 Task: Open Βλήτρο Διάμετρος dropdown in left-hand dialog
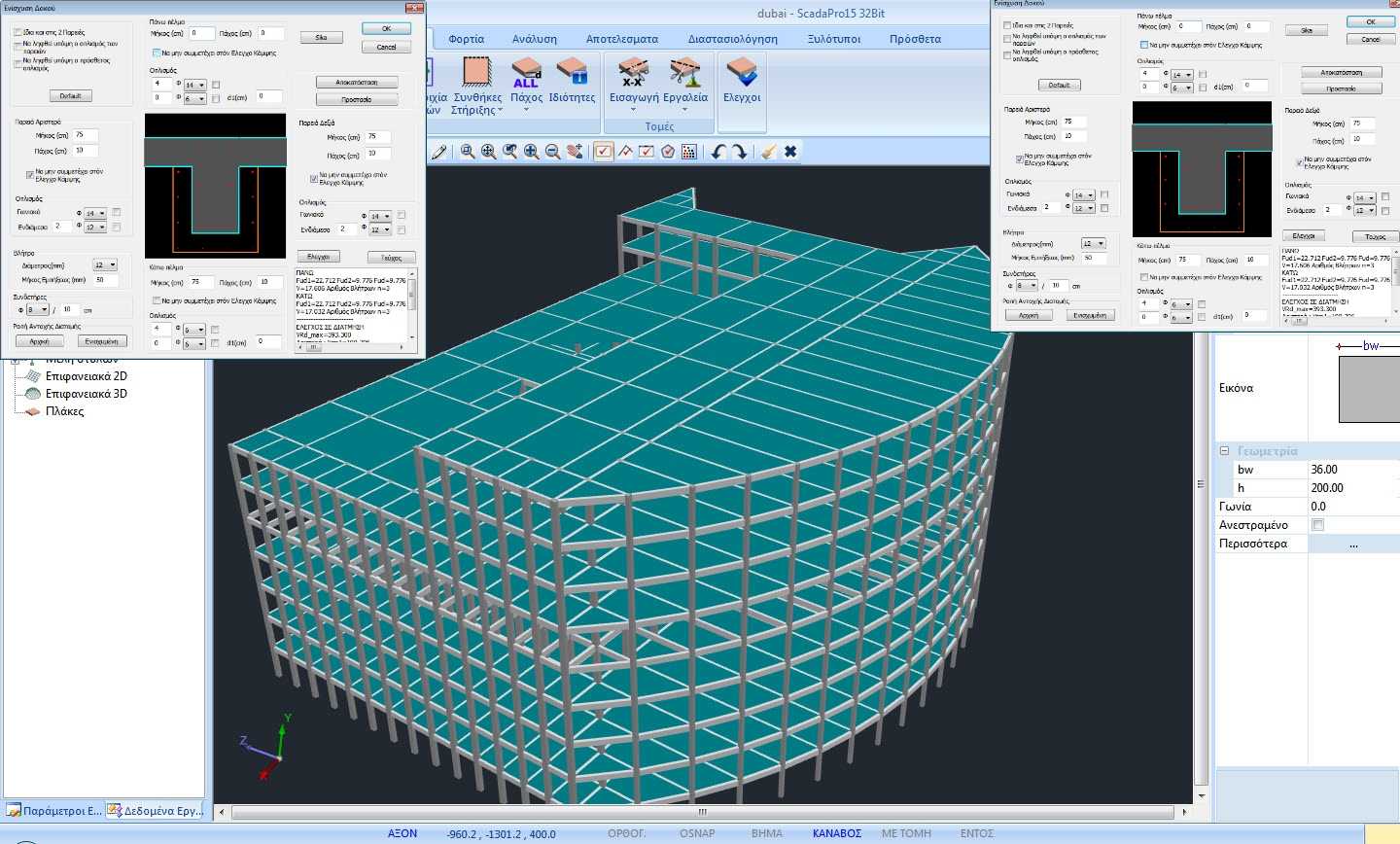[x=105, y=264]
